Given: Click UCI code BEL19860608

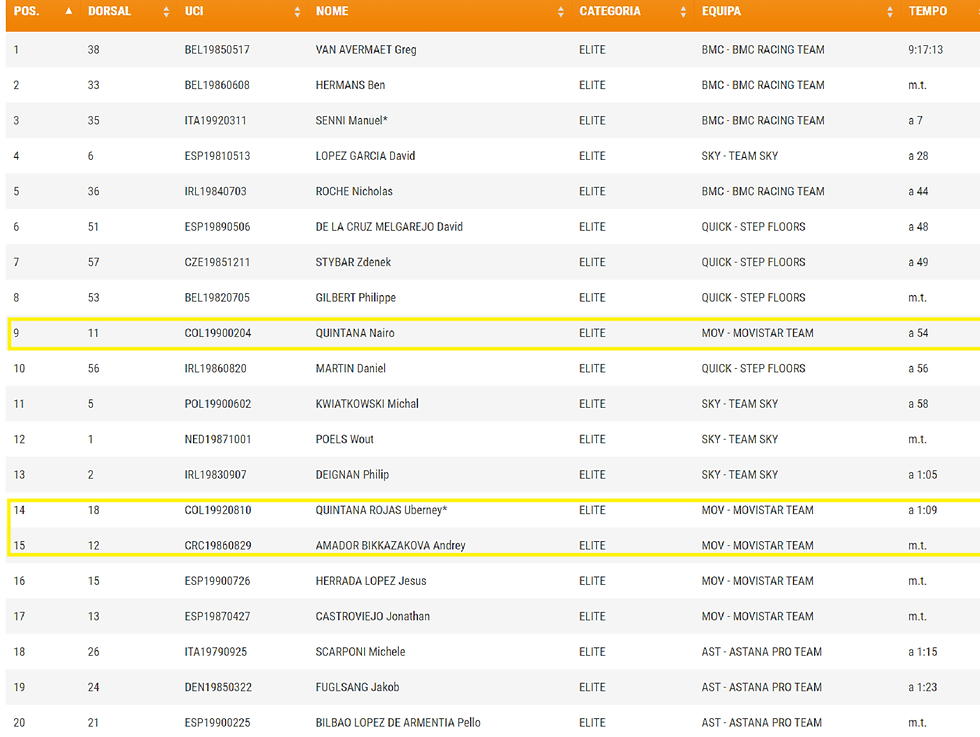Looking at the screenshot, I should [x=217, y=85].
